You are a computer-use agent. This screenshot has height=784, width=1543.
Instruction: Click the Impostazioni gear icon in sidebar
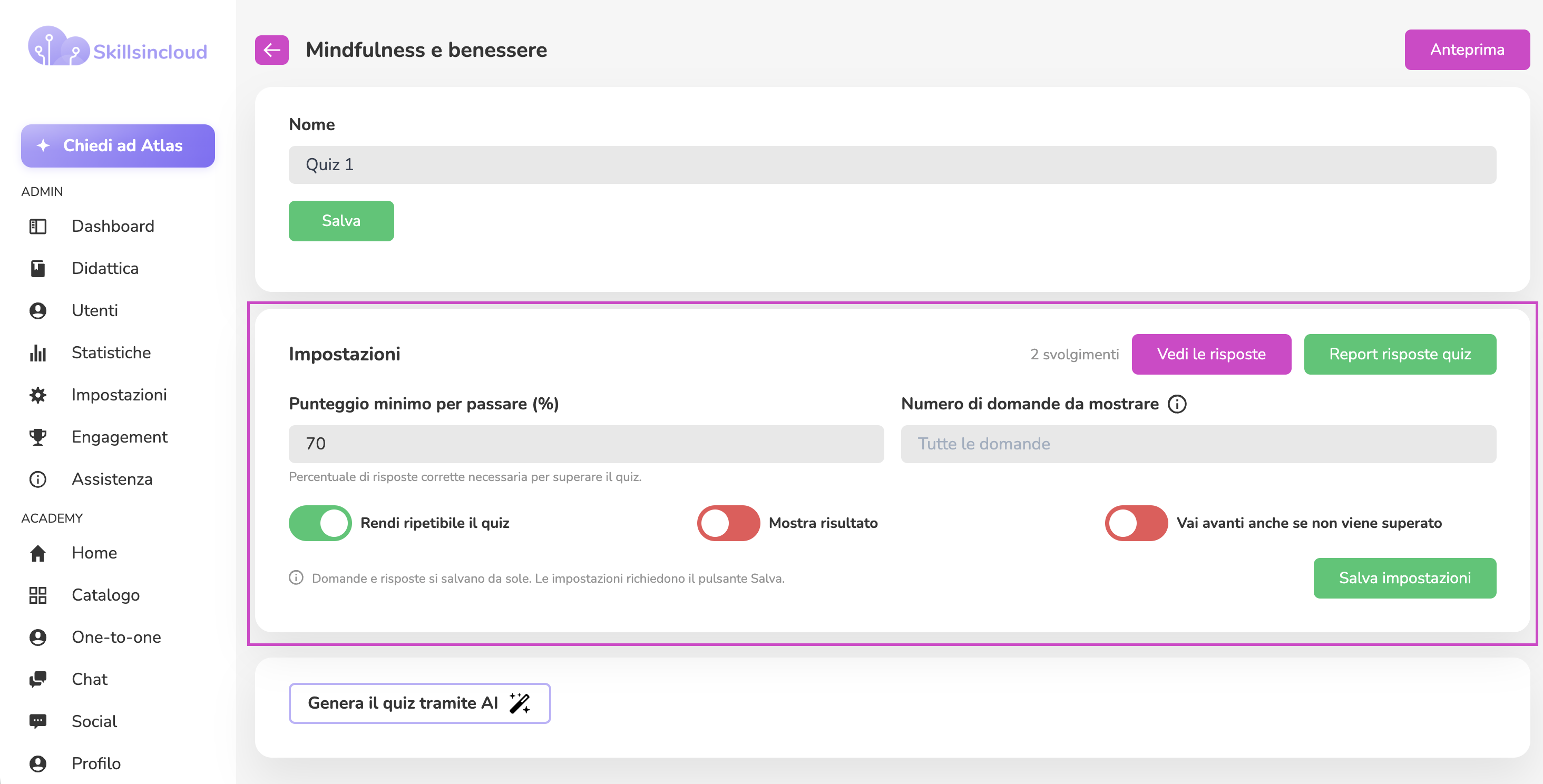click(38, 395)
